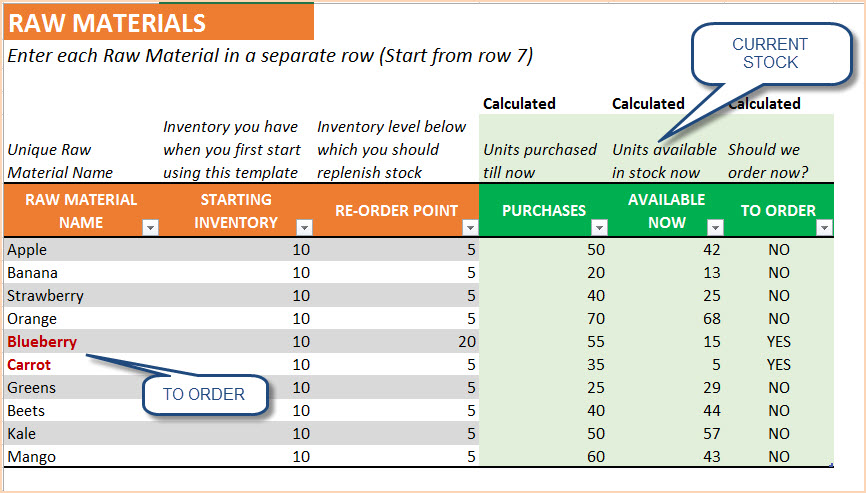The width and height of the screenshot is (866, 493).
Task: Select the Carrot raw material cell
Action: [82, 364]
